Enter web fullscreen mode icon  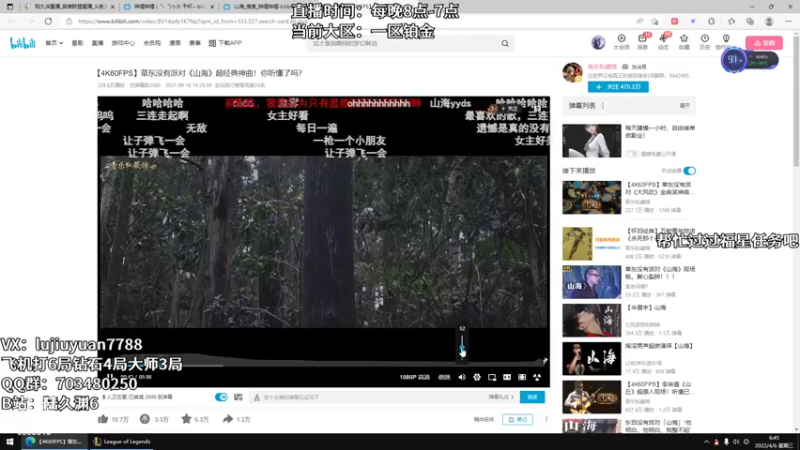(522, 377)
